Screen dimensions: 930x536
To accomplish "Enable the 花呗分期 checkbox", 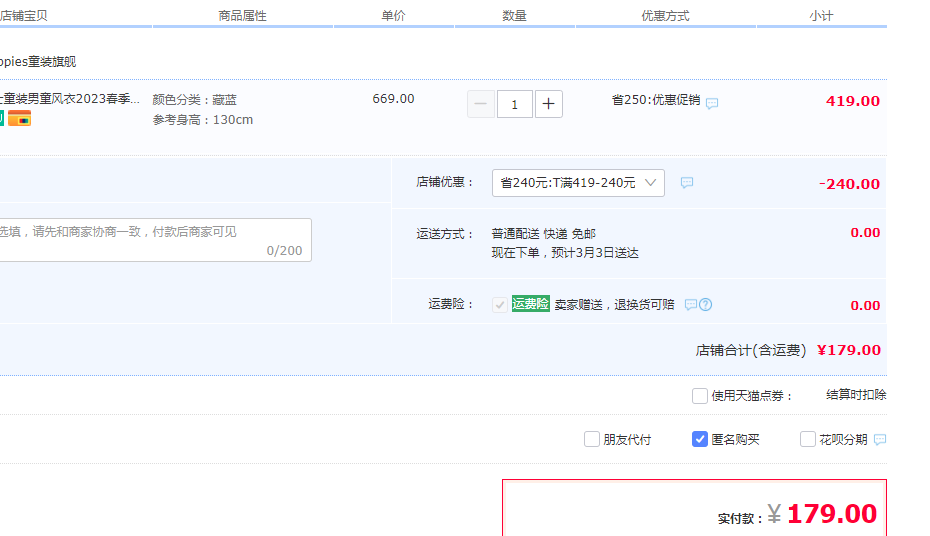I will 808,439.
